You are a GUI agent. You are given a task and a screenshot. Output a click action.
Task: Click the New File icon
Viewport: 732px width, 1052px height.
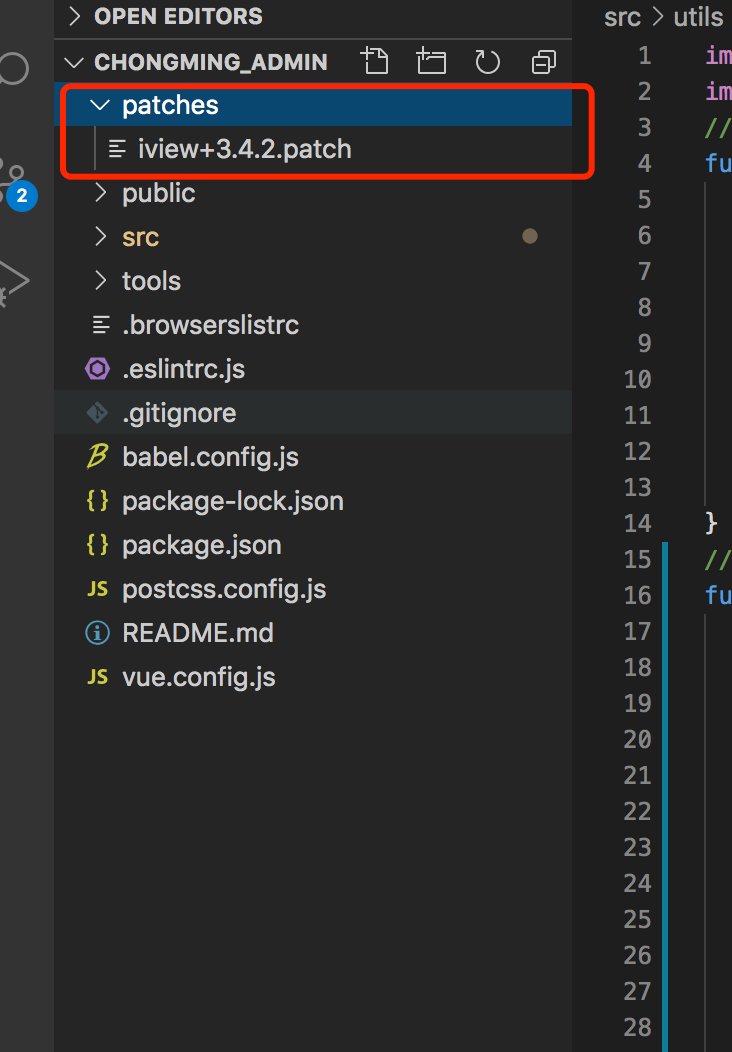376,62
